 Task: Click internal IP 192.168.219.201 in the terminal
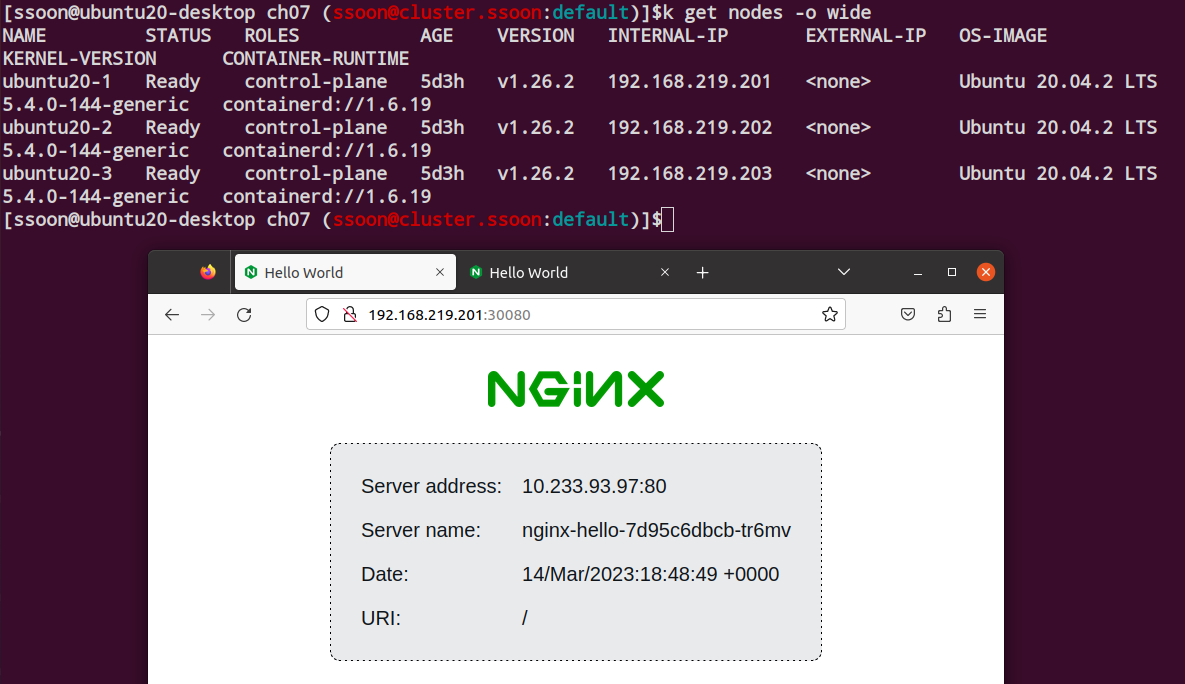point(689,82)
